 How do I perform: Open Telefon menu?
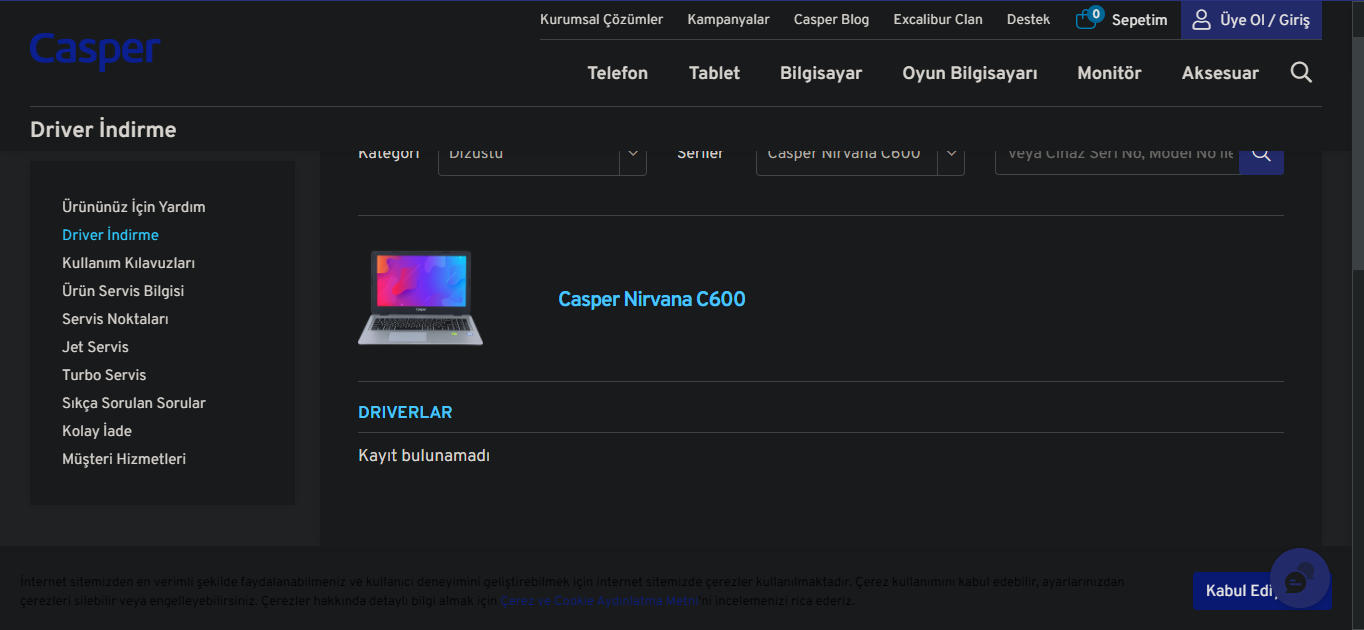[617, 73]
